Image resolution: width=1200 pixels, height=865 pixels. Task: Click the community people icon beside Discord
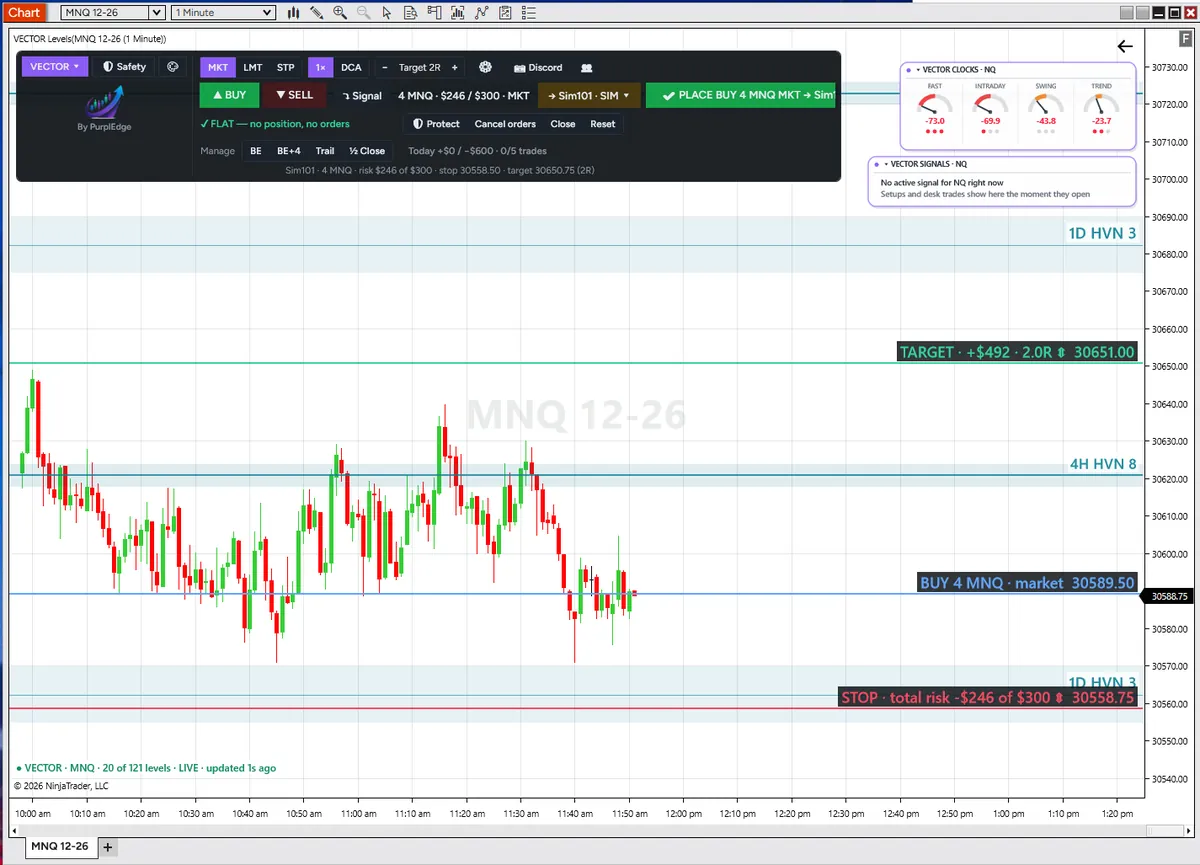[587, 68]
